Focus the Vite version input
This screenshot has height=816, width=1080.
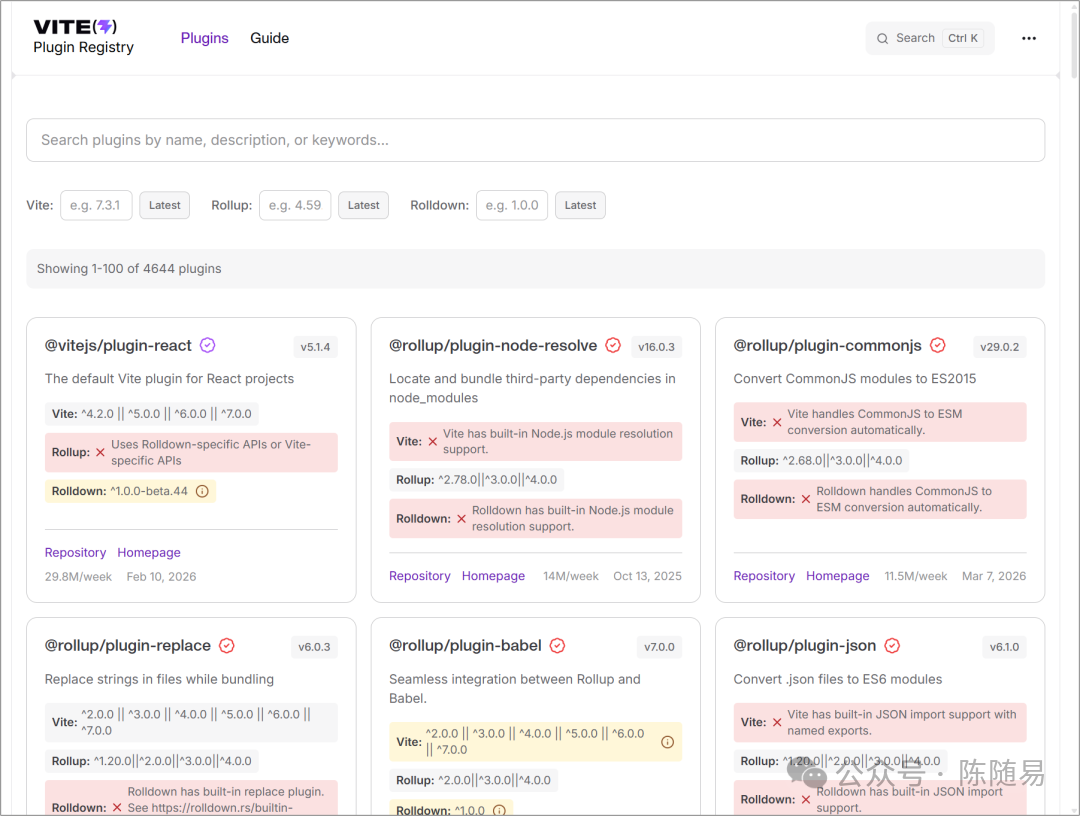point(96,205)
